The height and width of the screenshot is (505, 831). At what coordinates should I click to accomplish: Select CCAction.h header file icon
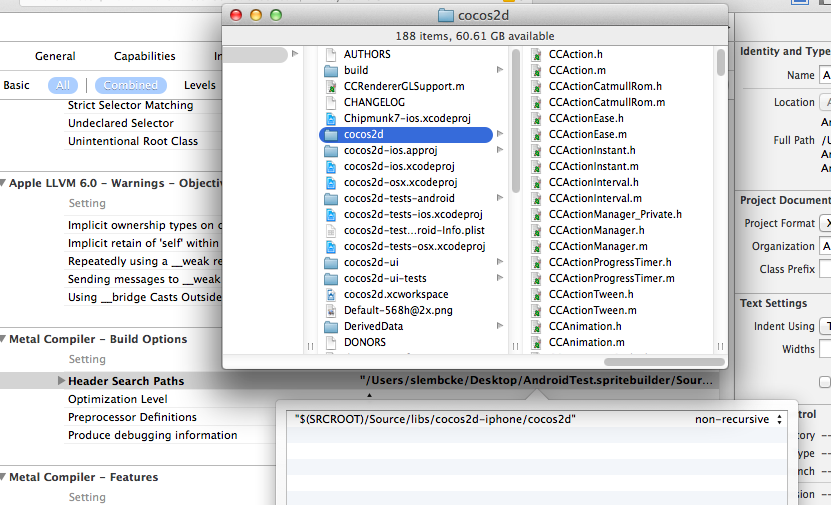point(536,54)
